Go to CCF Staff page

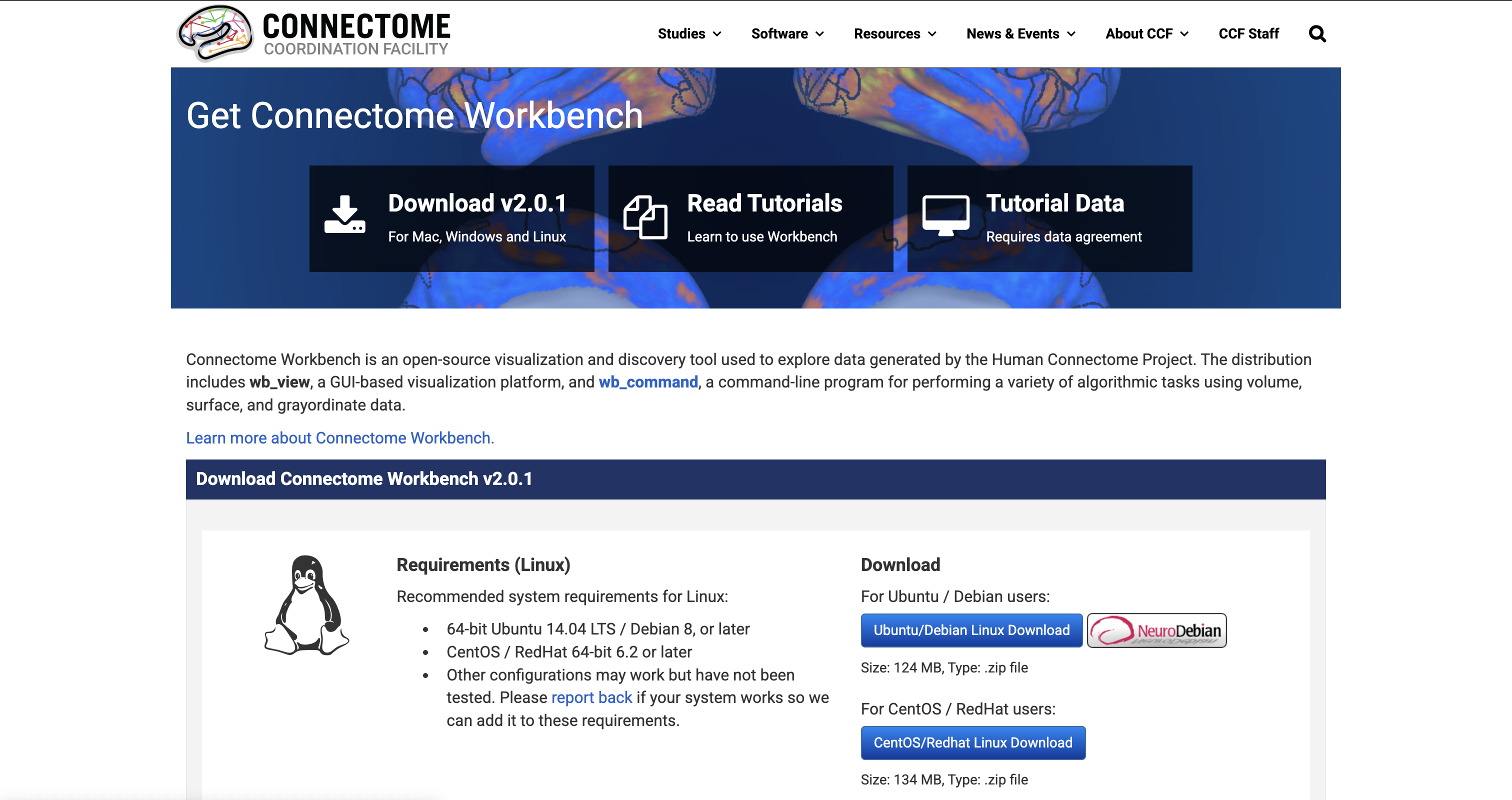click(x=1248, y=34)
